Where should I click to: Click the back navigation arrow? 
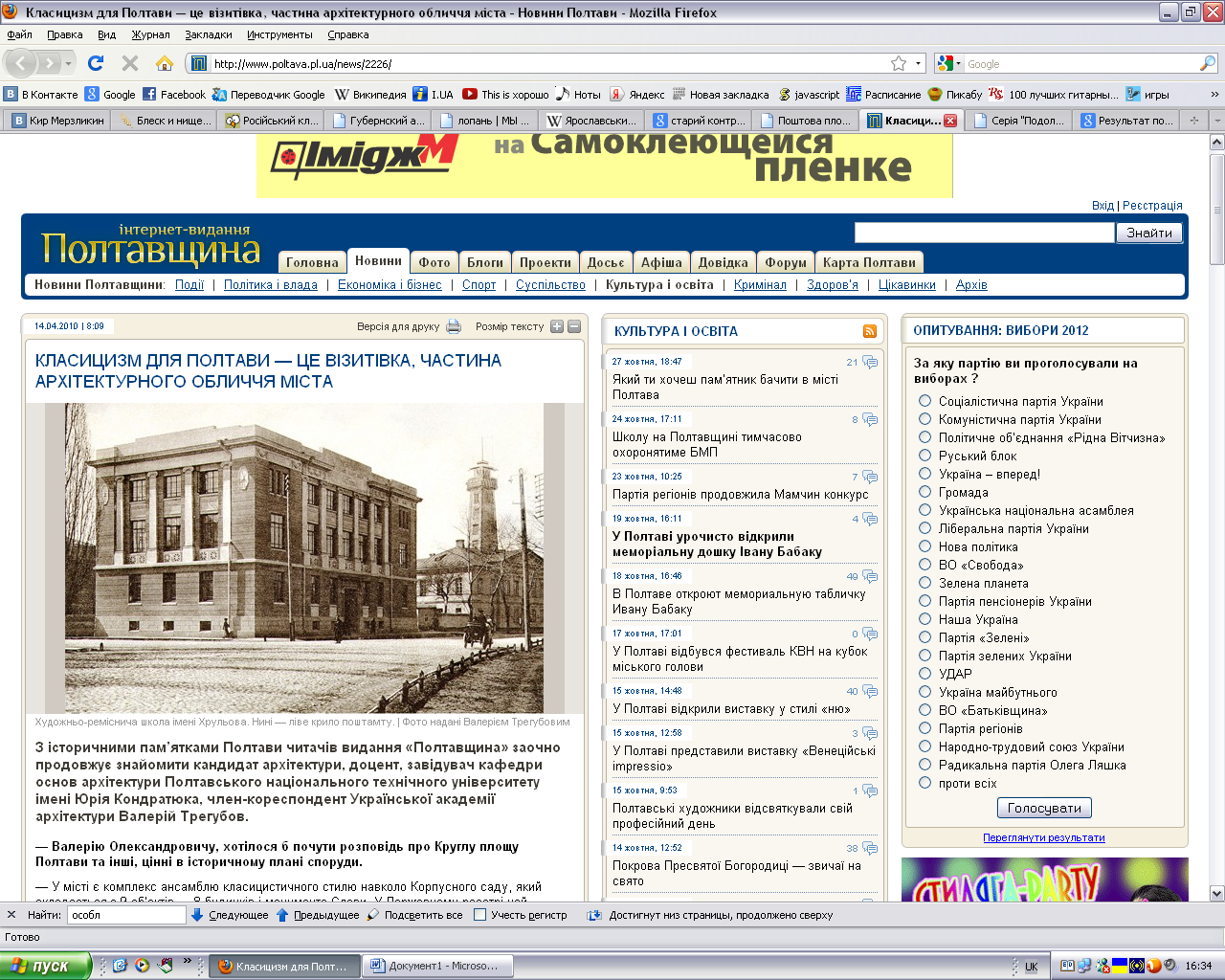coord(21,63)
